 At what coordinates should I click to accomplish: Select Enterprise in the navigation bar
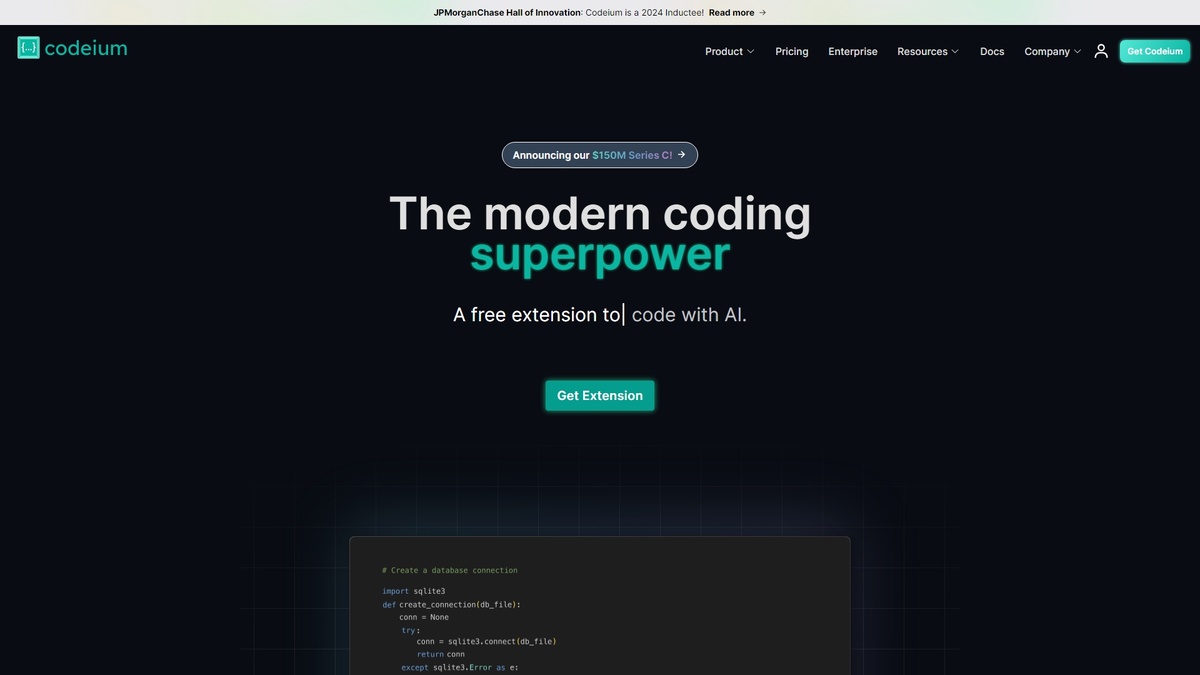pos(852,50)
